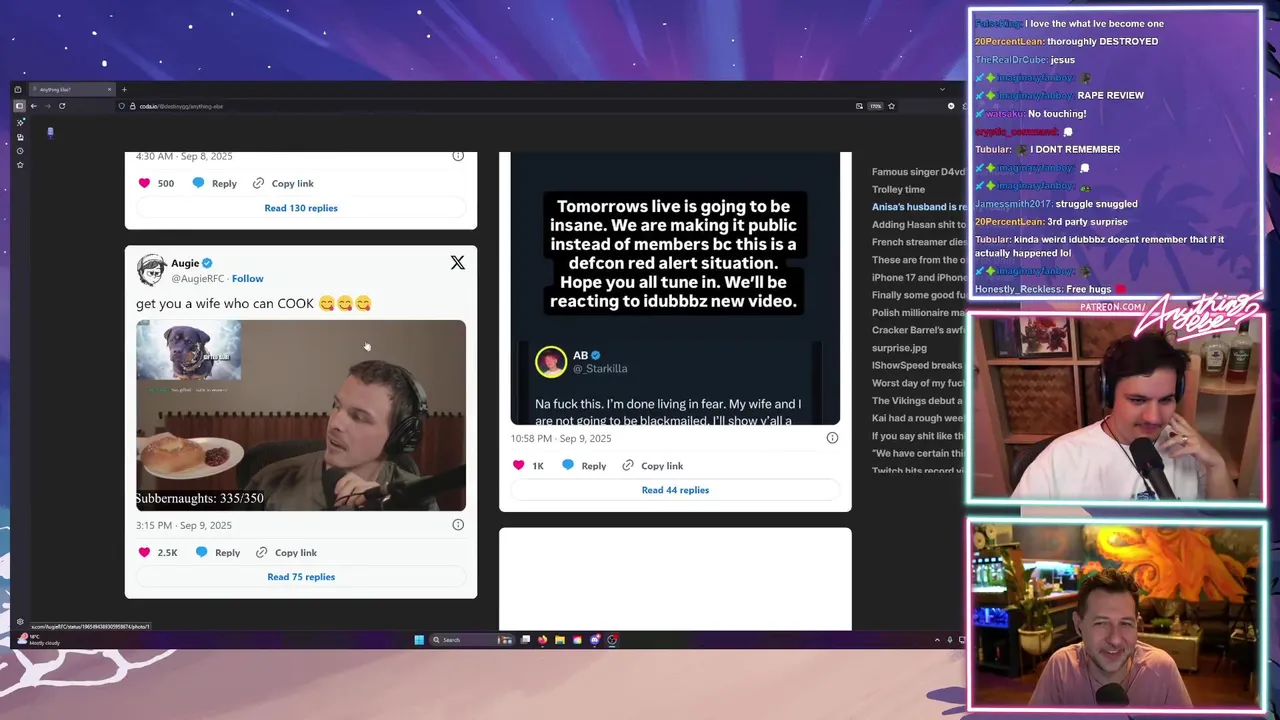Select highlighted "Anisa's husband is" row
Viewport: 1280px width, 720px height.
[x=918, y=207]
